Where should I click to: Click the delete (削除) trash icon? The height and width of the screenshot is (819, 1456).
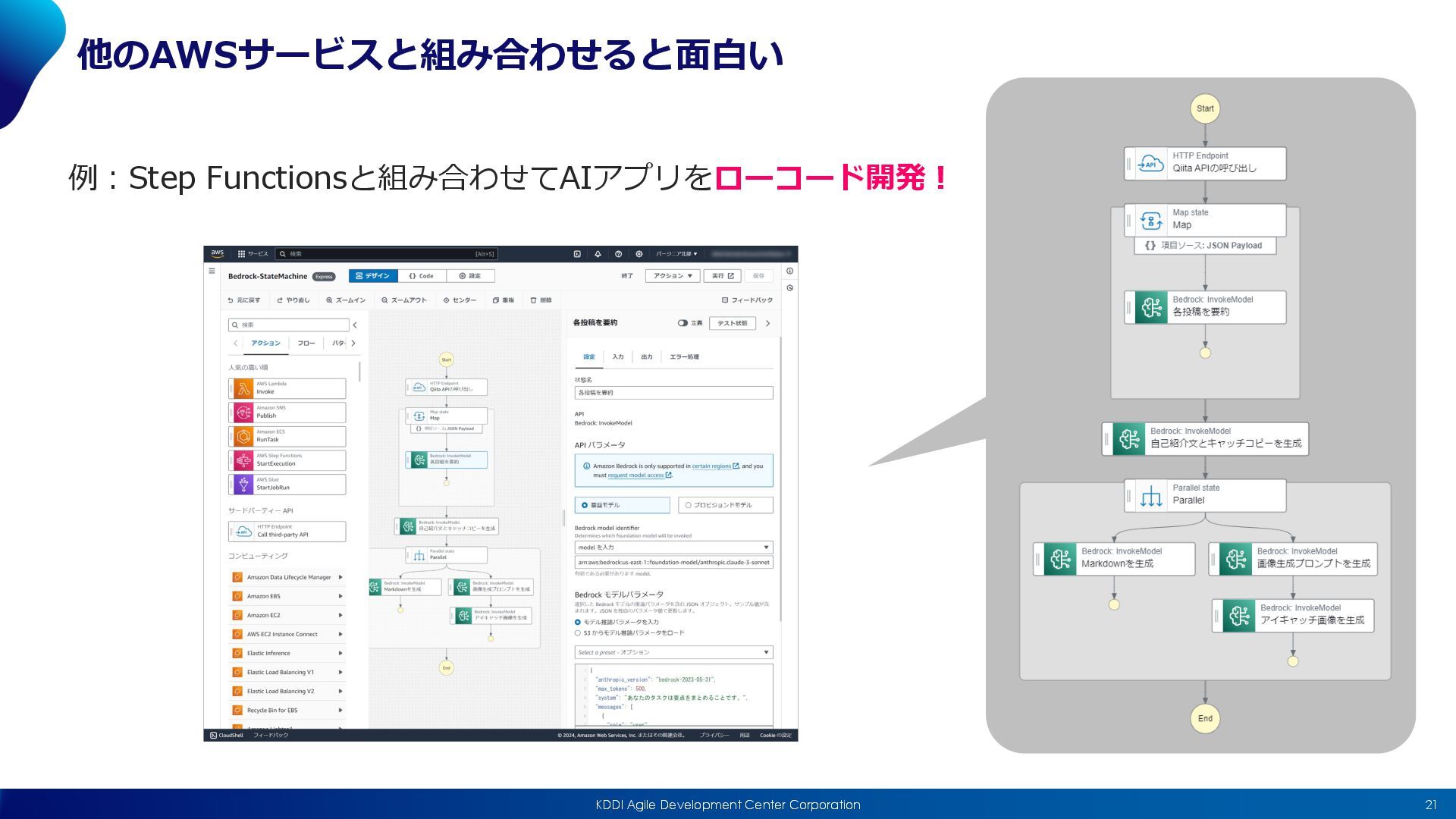(534, 300)
